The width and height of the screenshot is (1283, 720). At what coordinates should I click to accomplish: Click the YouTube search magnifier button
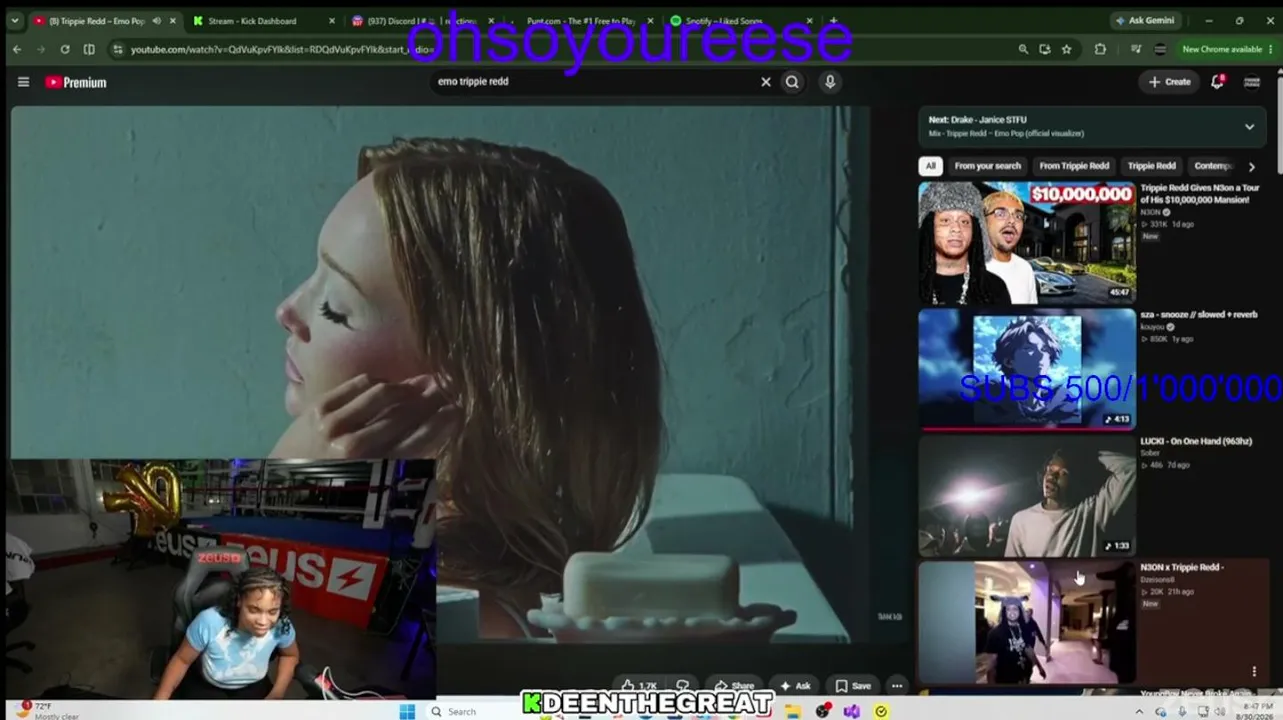[x=792, y=82]
